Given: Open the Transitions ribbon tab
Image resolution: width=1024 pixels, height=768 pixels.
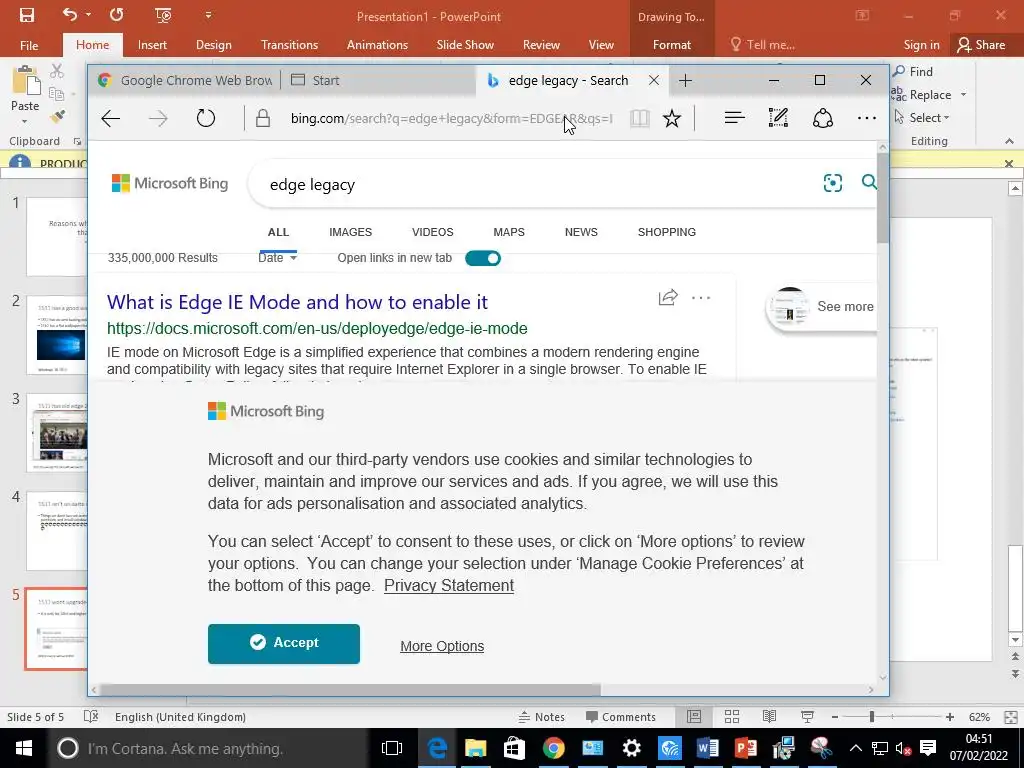Looking at the screenshot, I should point(289,45).
